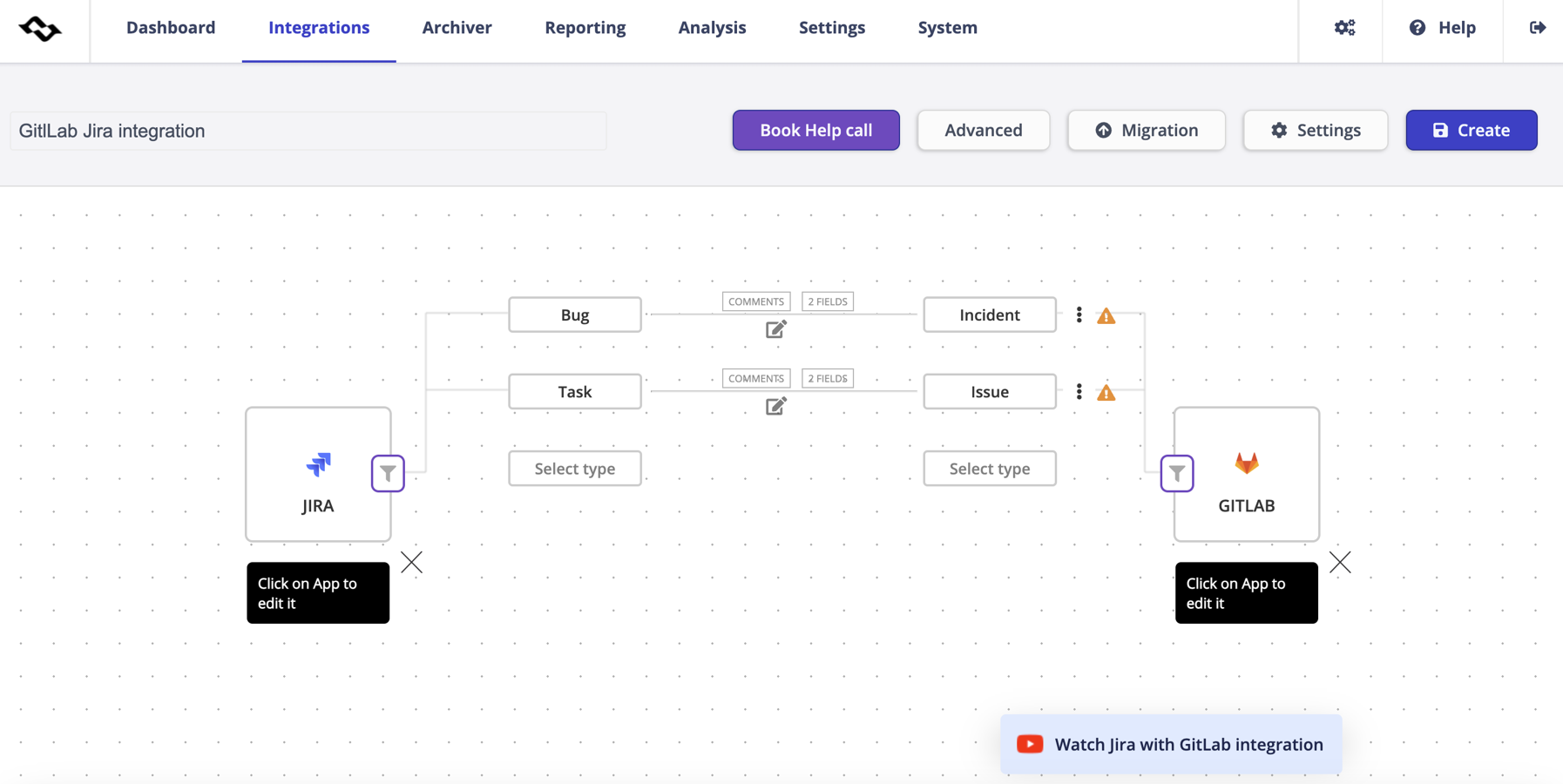
Task: Open three-dot menu next to Incident
Action: click(x=1079, y=314)
